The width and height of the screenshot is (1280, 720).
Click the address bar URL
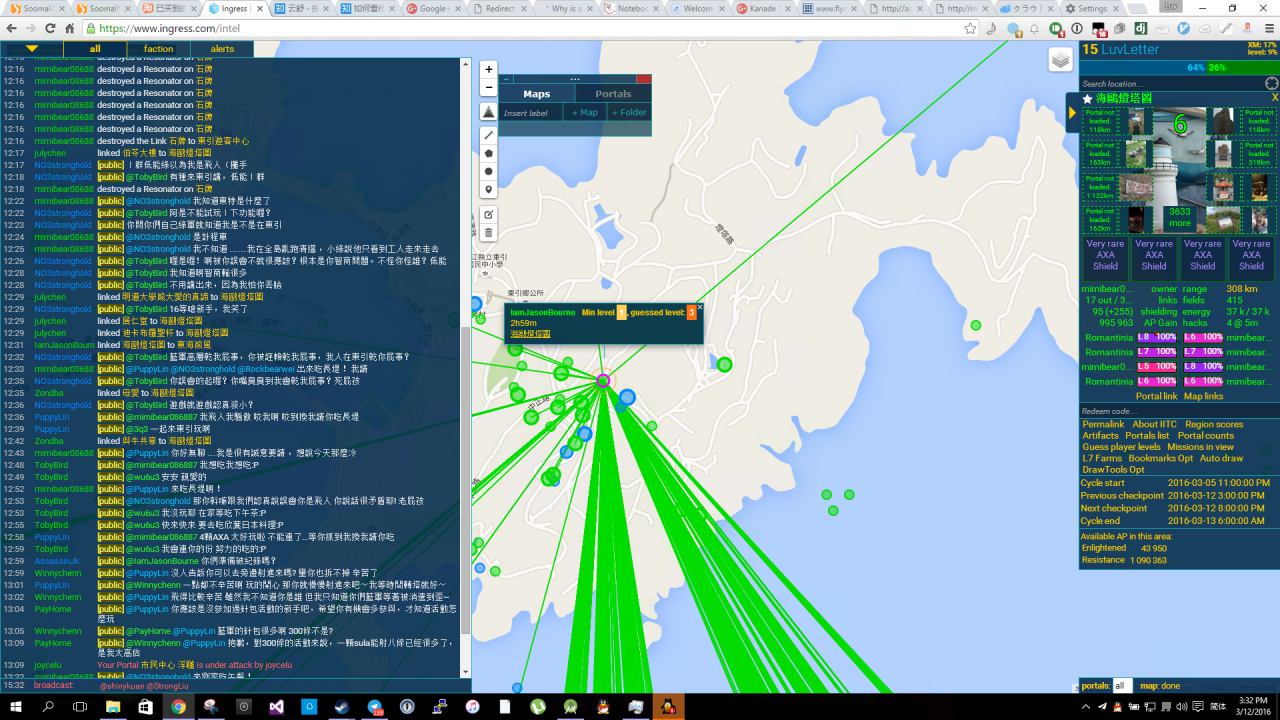tap(174, 29)
